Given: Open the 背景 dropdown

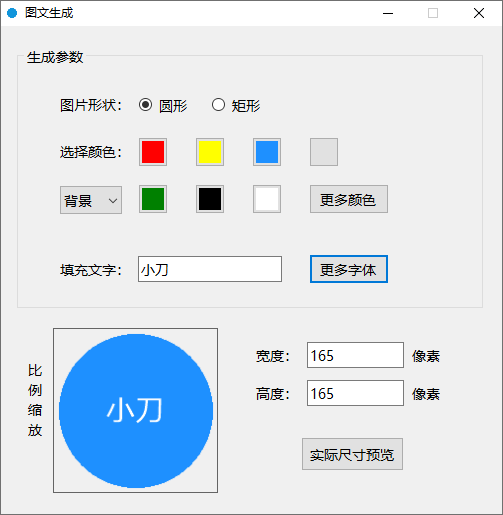Looking at the screenshot, I should coord(91,200).
